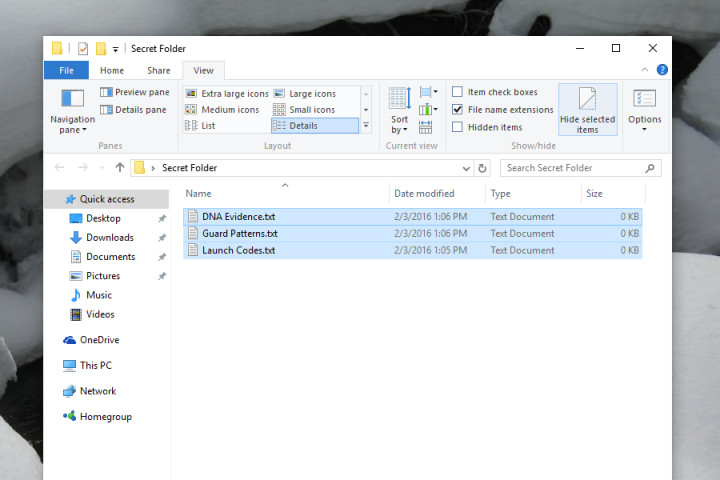The height and width of the screenshot is (480, 720).
Task: Toggle the Details pane button
Action: pos(134,110)
